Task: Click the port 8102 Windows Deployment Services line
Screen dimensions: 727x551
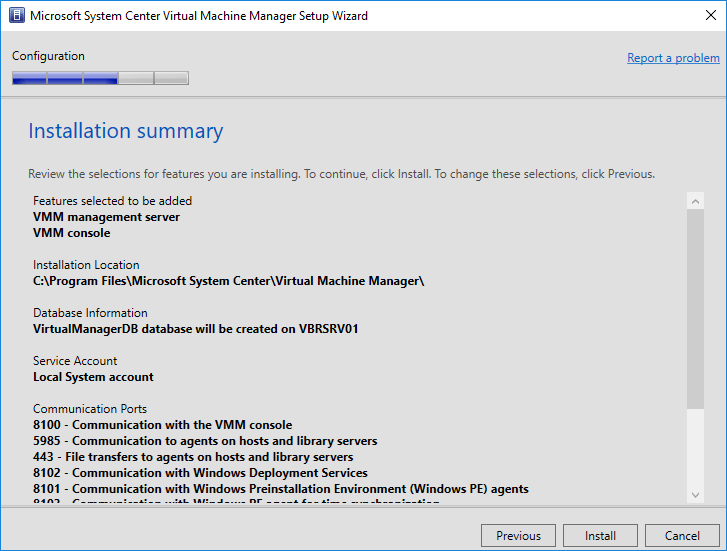Action: (200, 473)
